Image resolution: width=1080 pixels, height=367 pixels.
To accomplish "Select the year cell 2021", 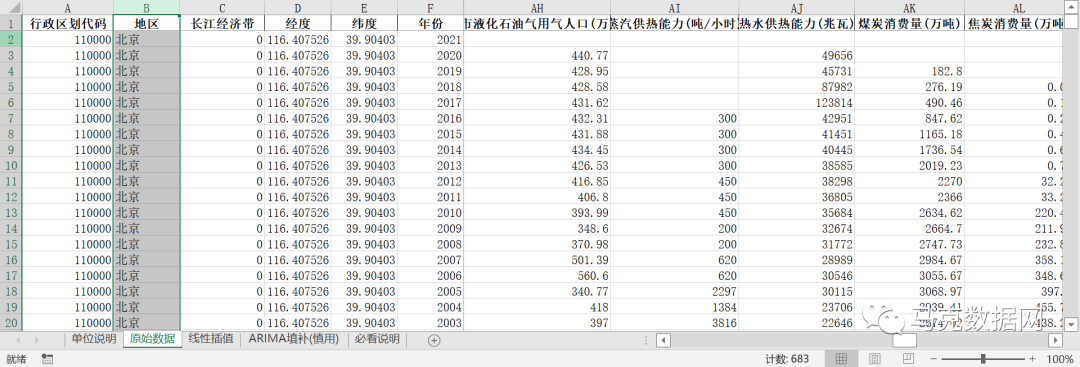I will [x=430, y=39].
